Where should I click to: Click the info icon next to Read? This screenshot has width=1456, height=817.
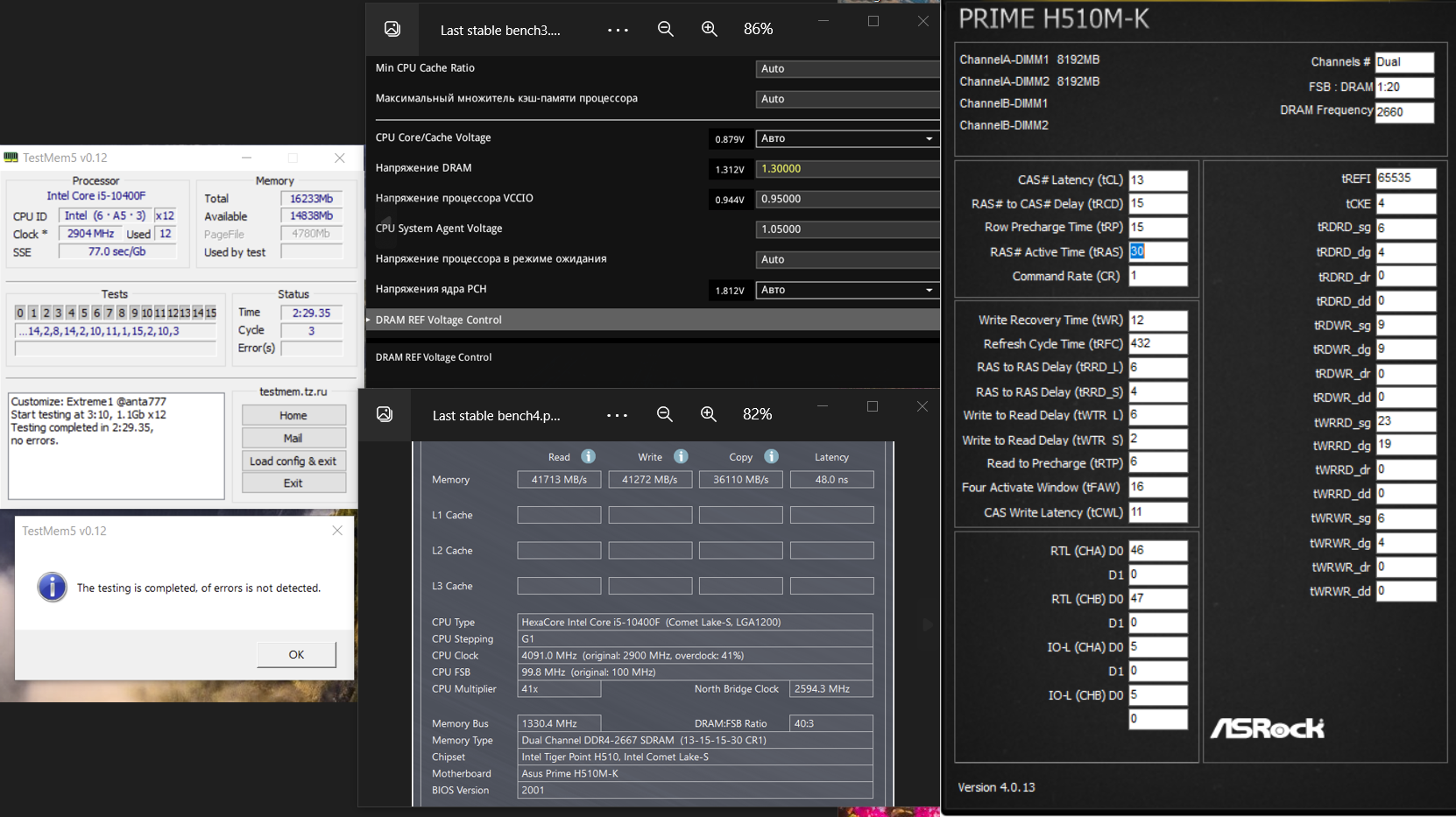tap(589, 456)
